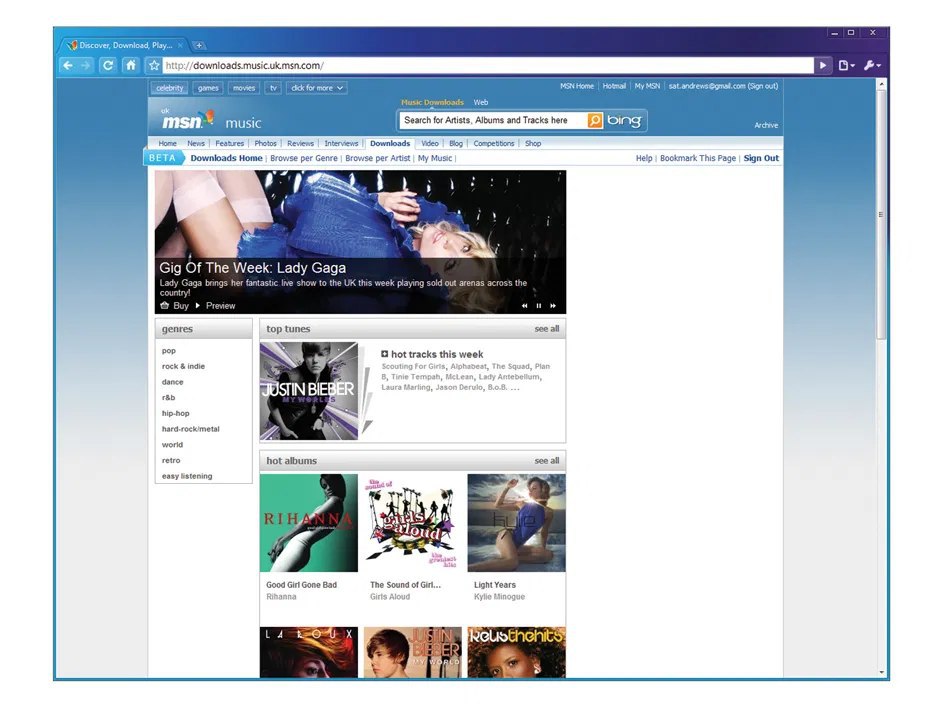Open the Archive link
Viewport: 945px width, 709px height.
point(766,125)
